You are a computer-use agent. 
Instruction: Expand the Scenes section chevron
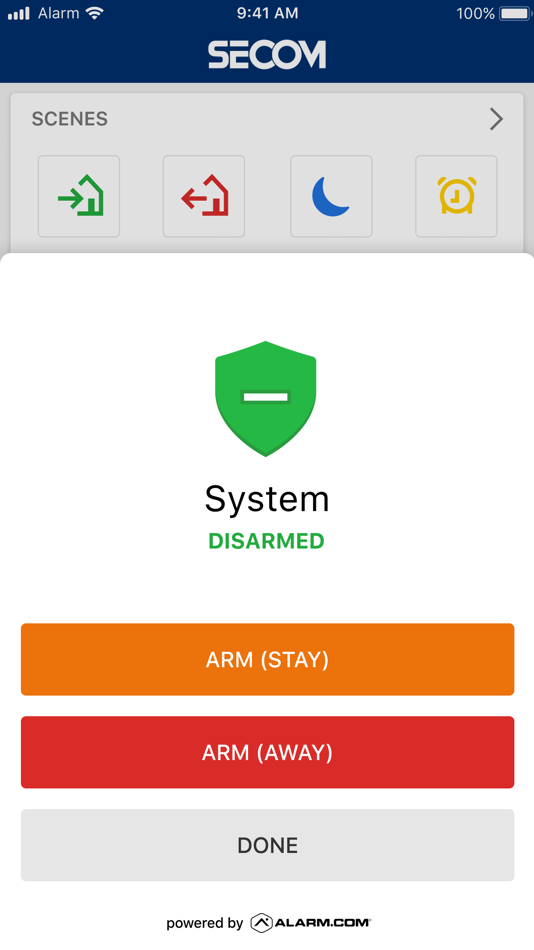pyautogui.click(x=496, y=119)
